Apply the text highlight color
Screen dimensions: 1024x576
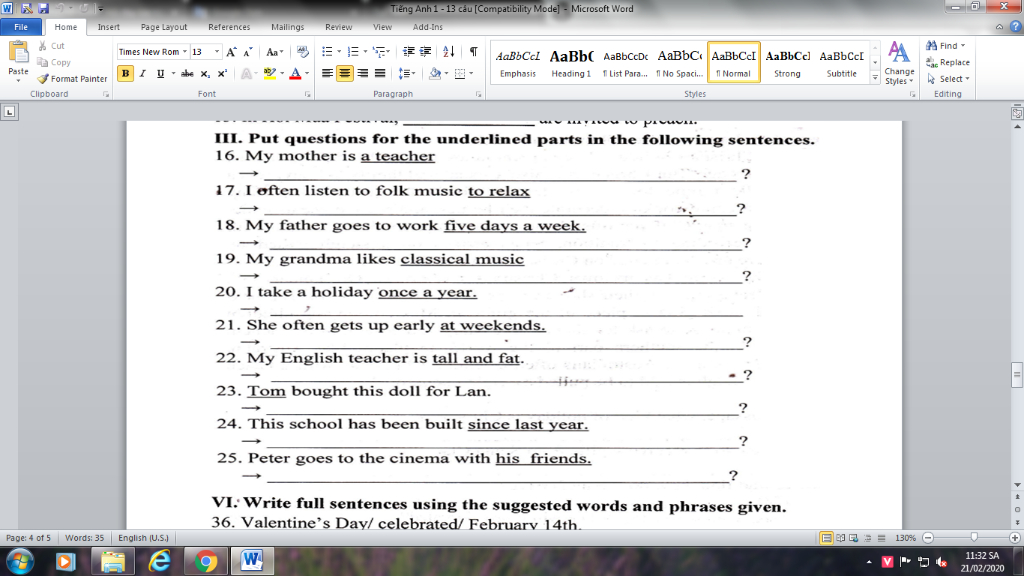(269, 73)
